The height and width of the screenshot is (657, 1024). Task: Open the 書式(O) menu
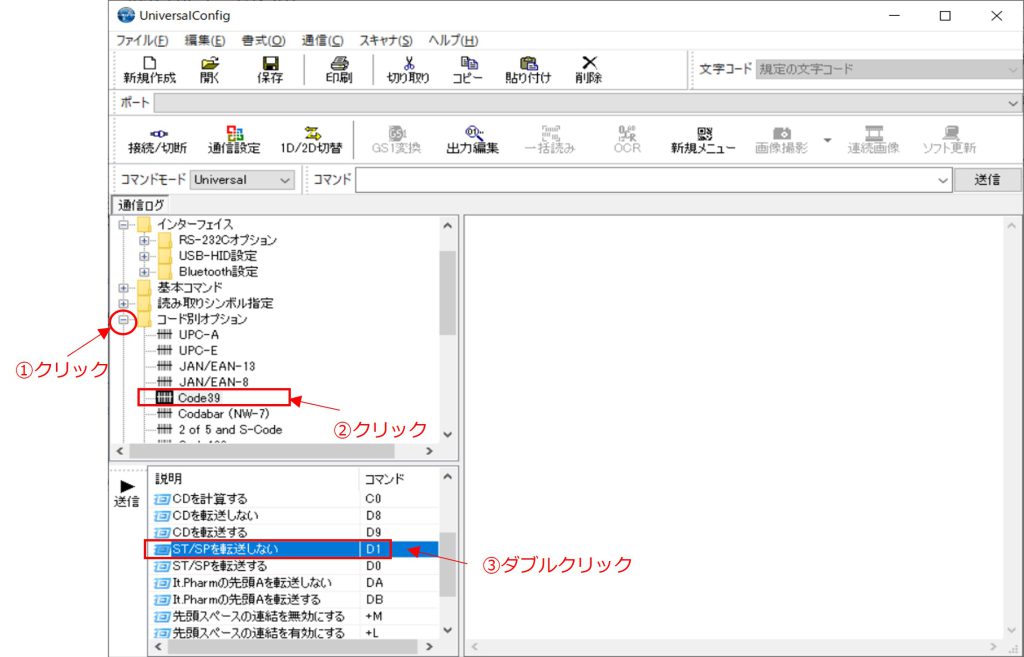(263, 40)
